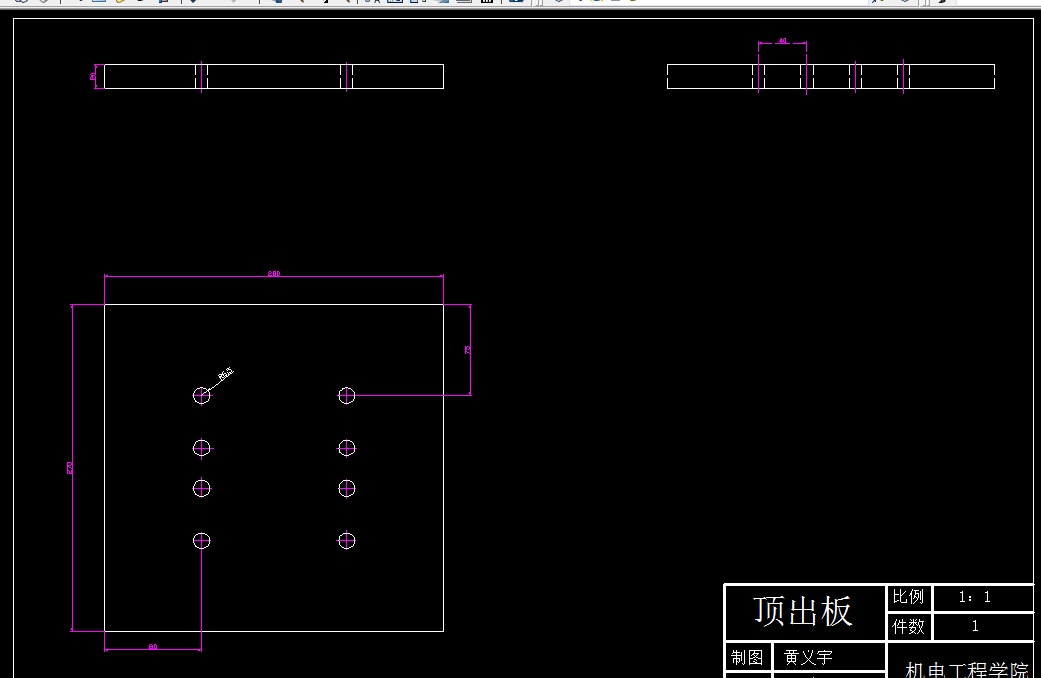
Task: Select the top edge of the square plate
Action: pyautogui.click(x=274, y=305)
